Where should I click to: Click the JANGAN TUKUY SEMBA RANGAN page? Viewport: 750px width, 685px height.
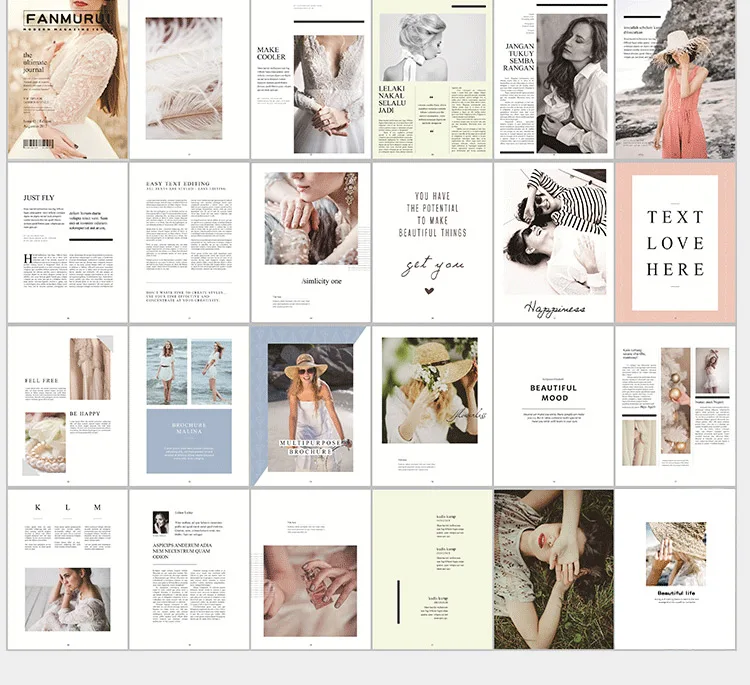(x=553, y=78)
